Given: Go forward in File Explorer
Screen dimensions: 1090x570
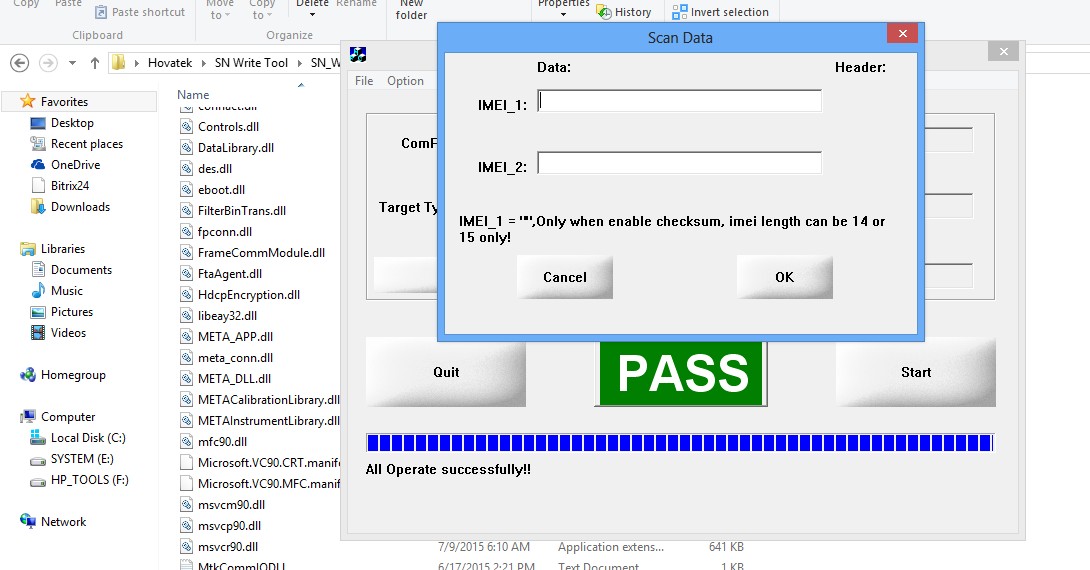Looking at the screenshot, I should [x=48, y=63].
